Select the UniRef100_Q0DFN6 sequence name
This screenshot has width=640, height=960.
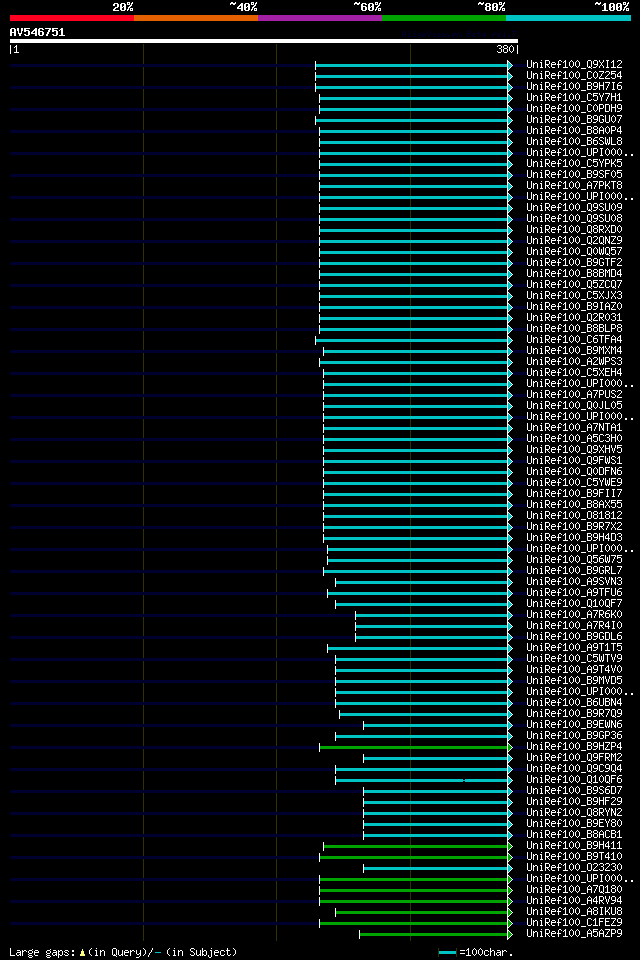tap(574, 472)
